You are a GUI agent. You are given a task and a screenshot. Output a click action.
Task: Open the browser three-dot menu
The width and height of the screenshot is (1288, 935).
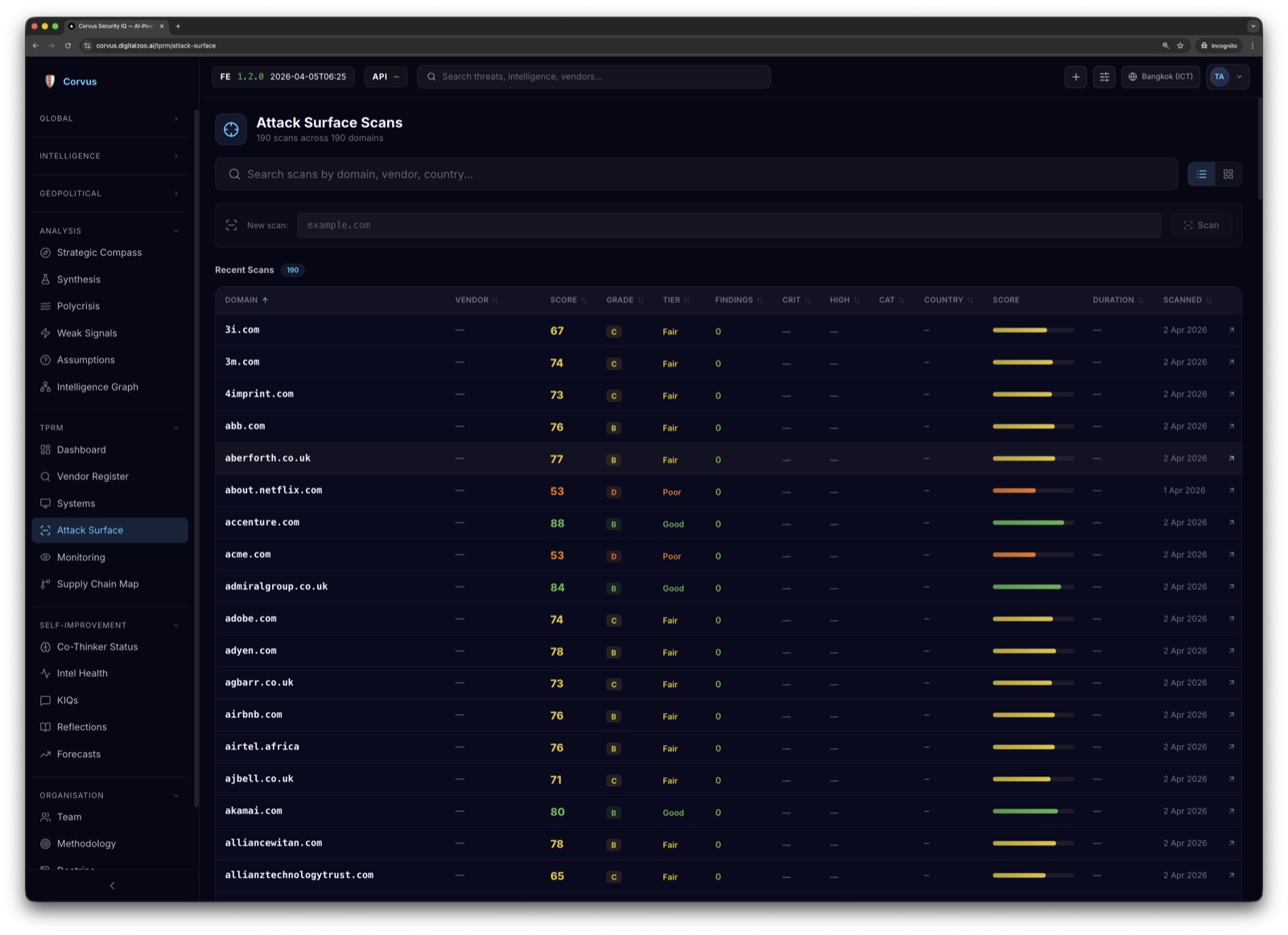point(1252,46)
